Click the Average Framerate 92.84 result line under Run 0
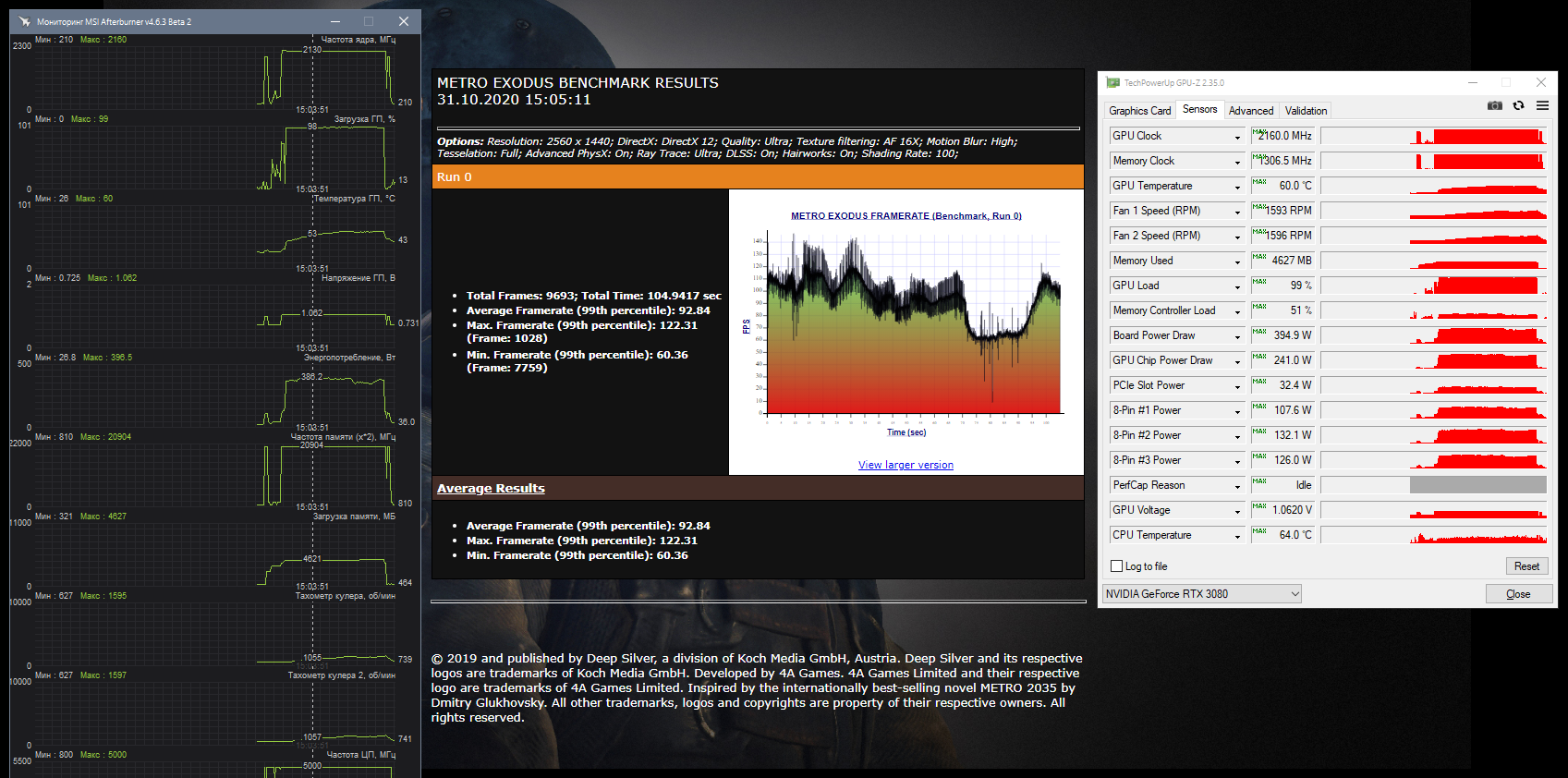The width and height of the screenshot is (1568, 778). (588, 310)
